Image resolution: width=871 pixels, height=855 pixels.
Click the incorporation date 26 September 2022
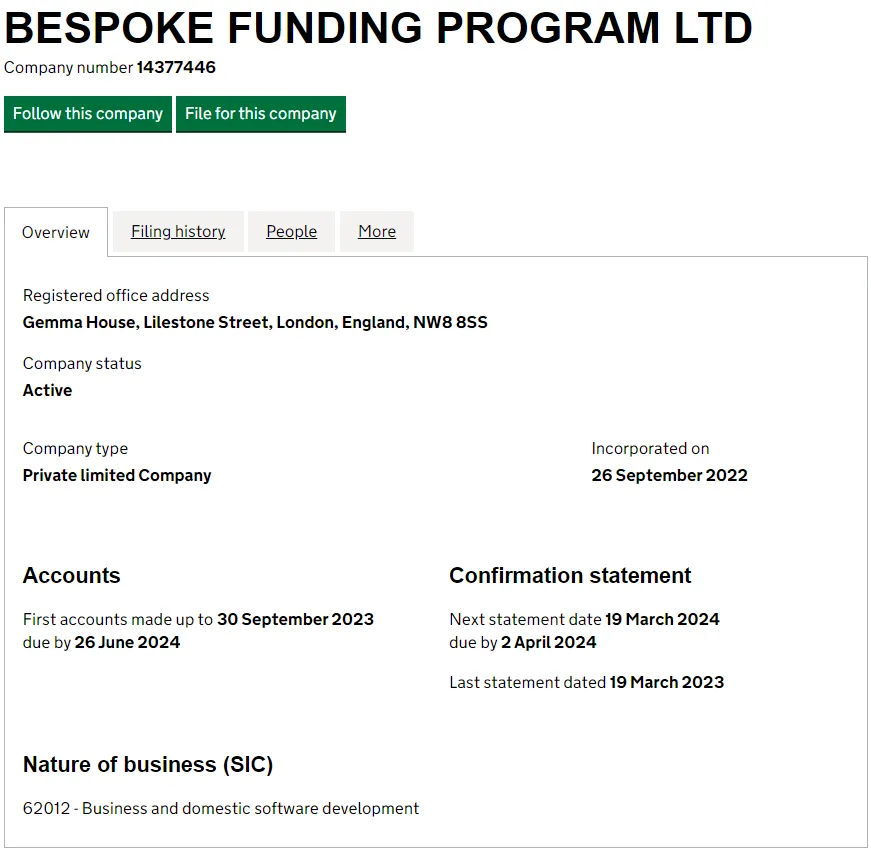coord(669,475)
